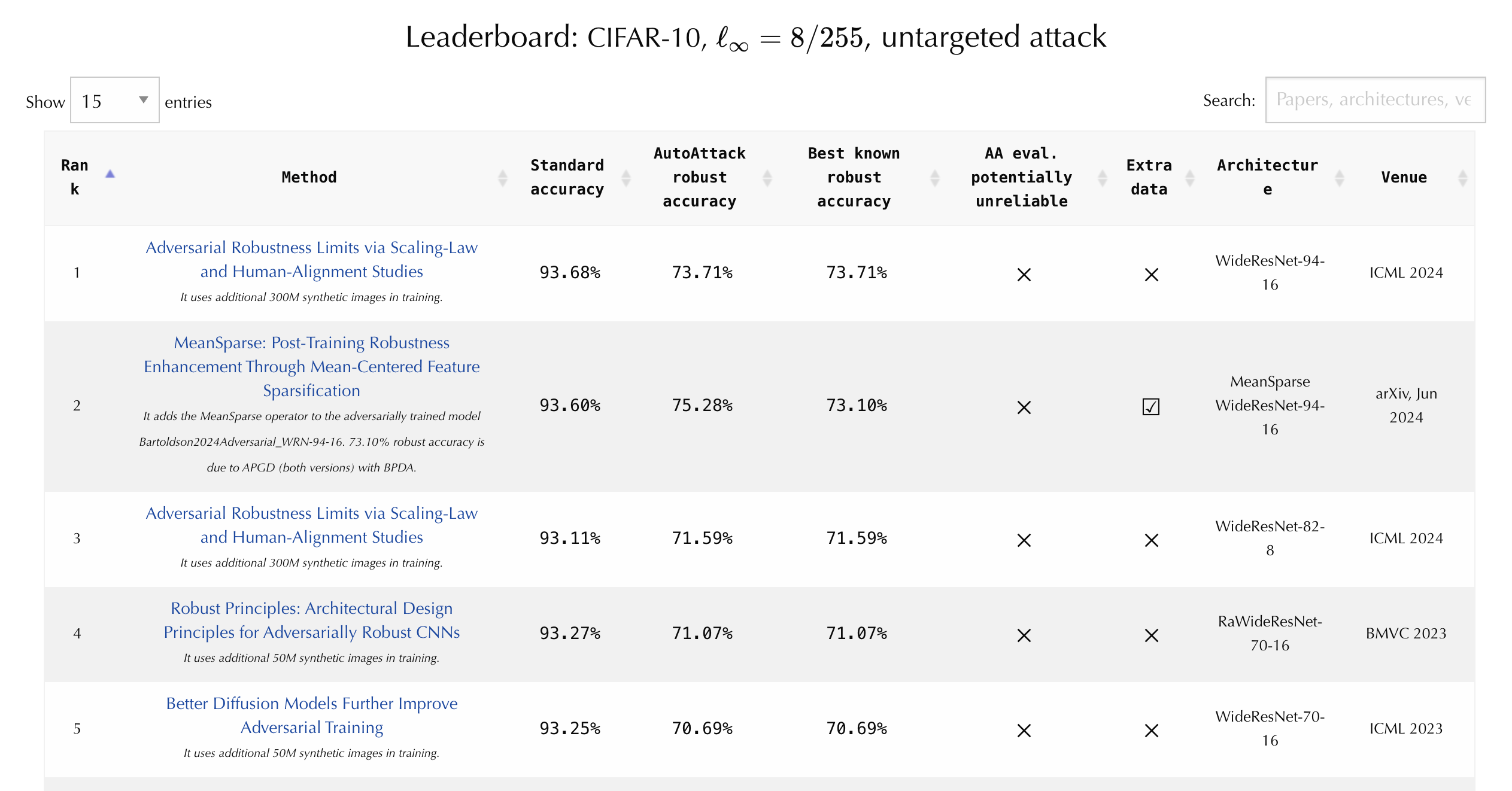Screen dimensions: 1512x791
Task: Click sort arrows beside Method header
Action: (503, 178)
